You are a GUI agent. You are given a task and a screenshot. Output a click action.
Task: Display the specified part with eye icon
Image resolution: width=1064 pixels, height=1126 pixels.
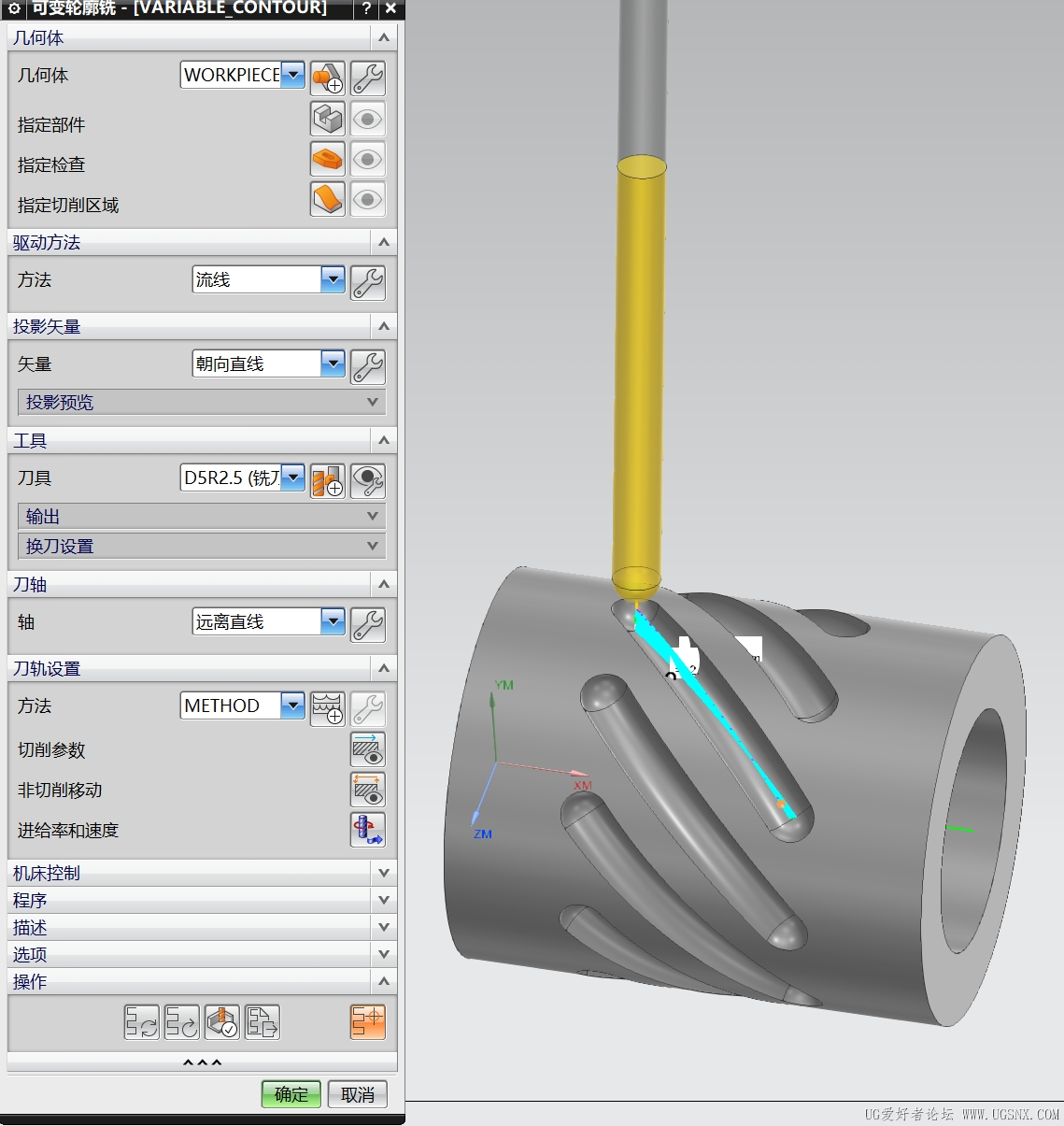pos(368,119)
